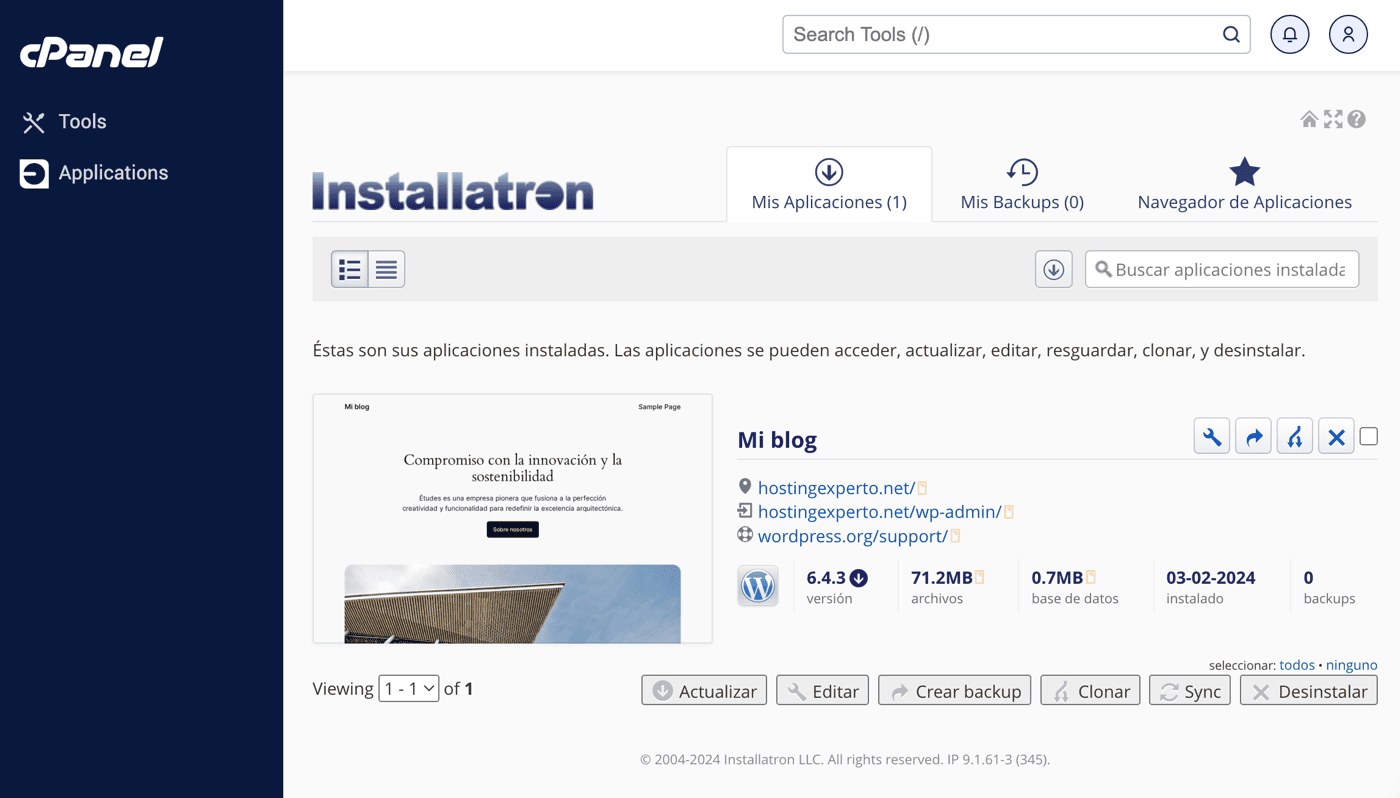Click the Clonar button

coord(1090,691)
